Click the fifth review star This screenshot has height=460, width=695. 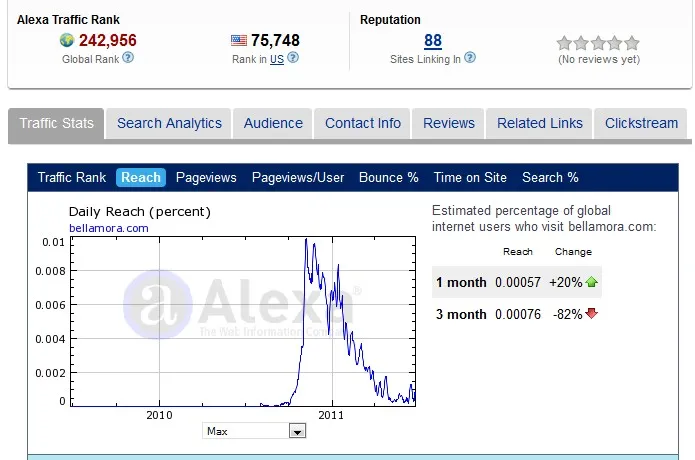click(632, 43)
